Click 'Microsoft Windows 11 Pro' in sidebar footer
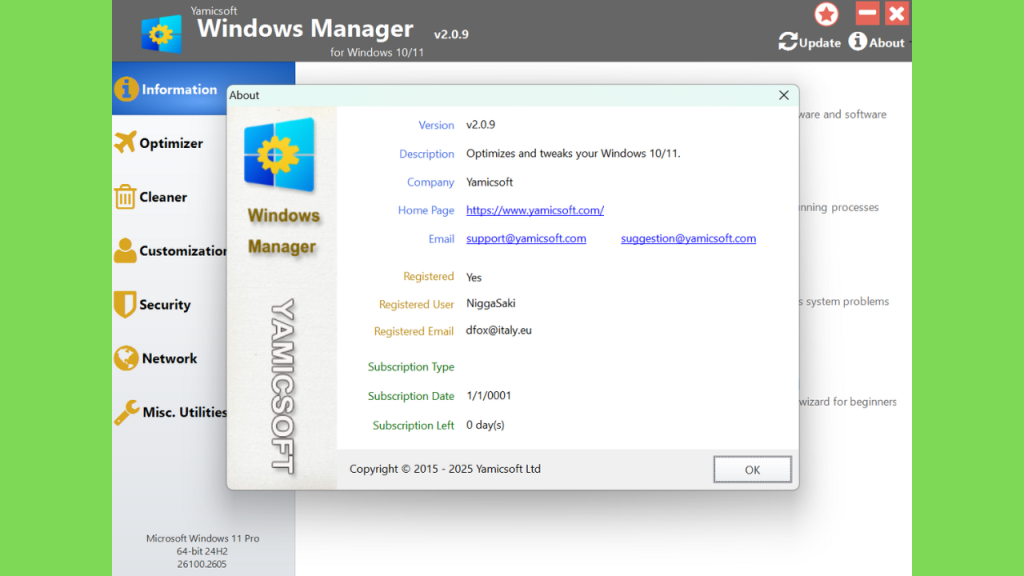Screen dimensions: 1024x576 (x=202, y=539)
